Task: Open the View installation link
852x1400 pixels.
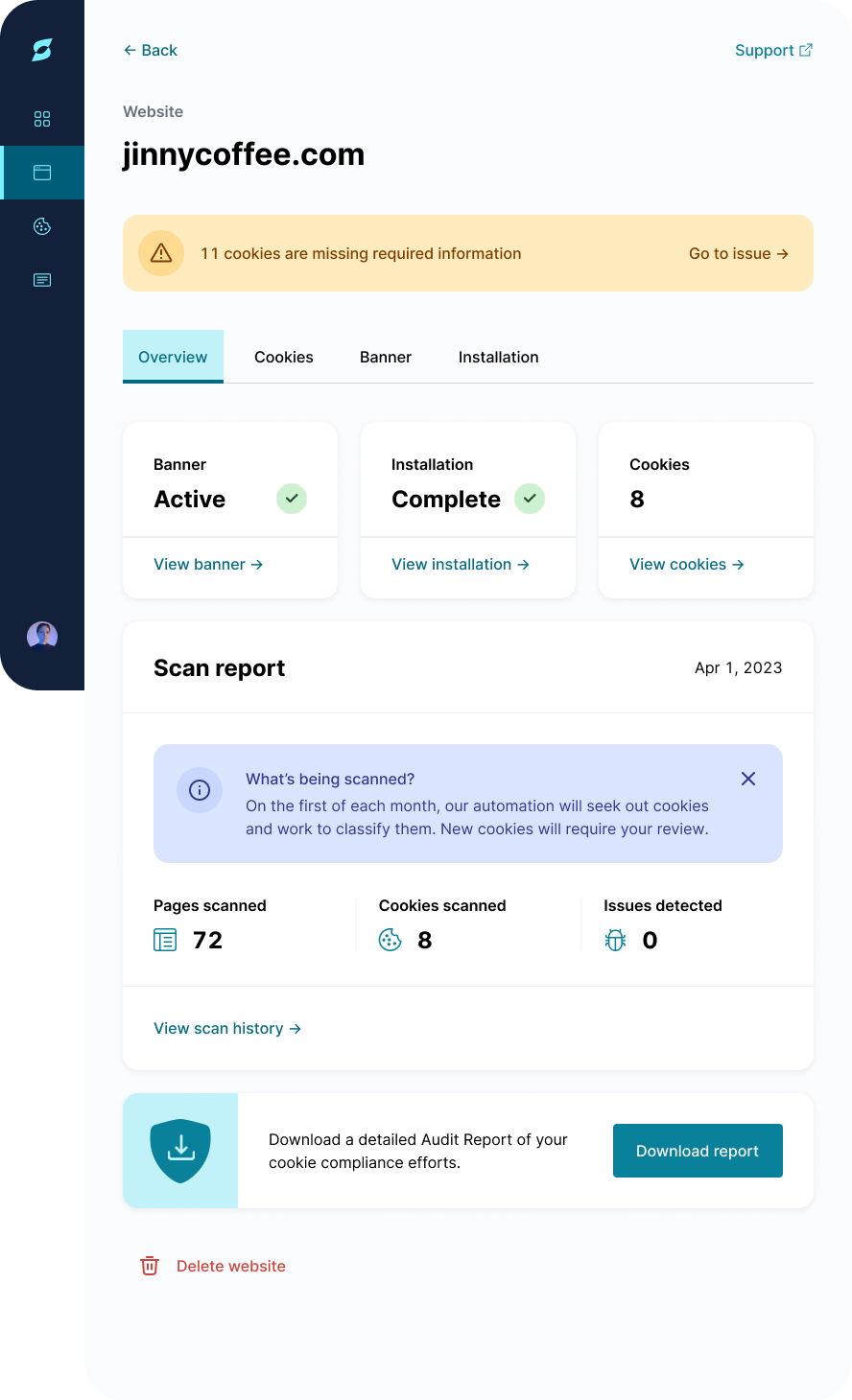Action: click(x=461, y=564)
